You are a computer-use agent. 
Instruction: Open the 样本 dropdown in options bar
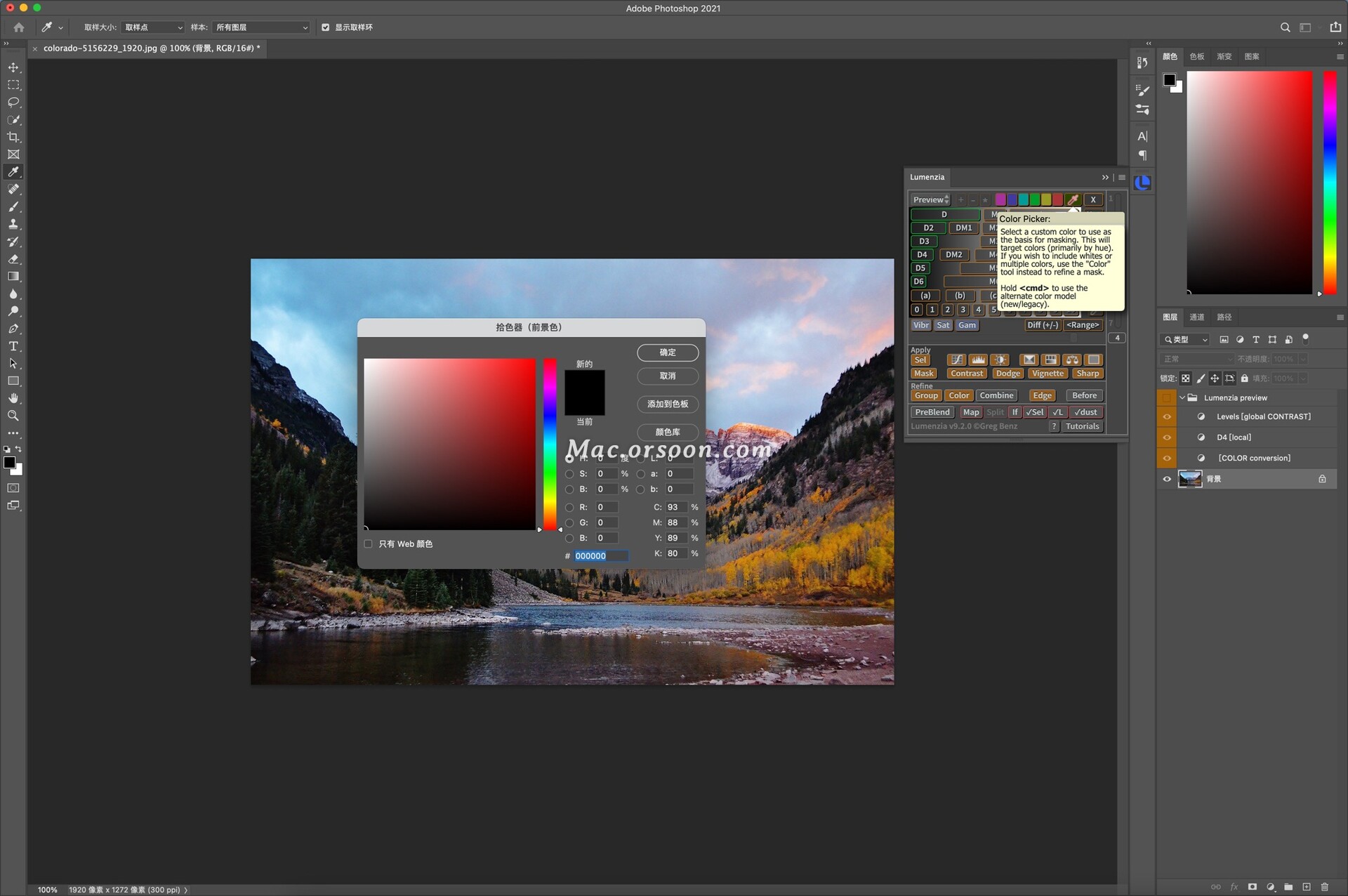click(x=260, y=27)
